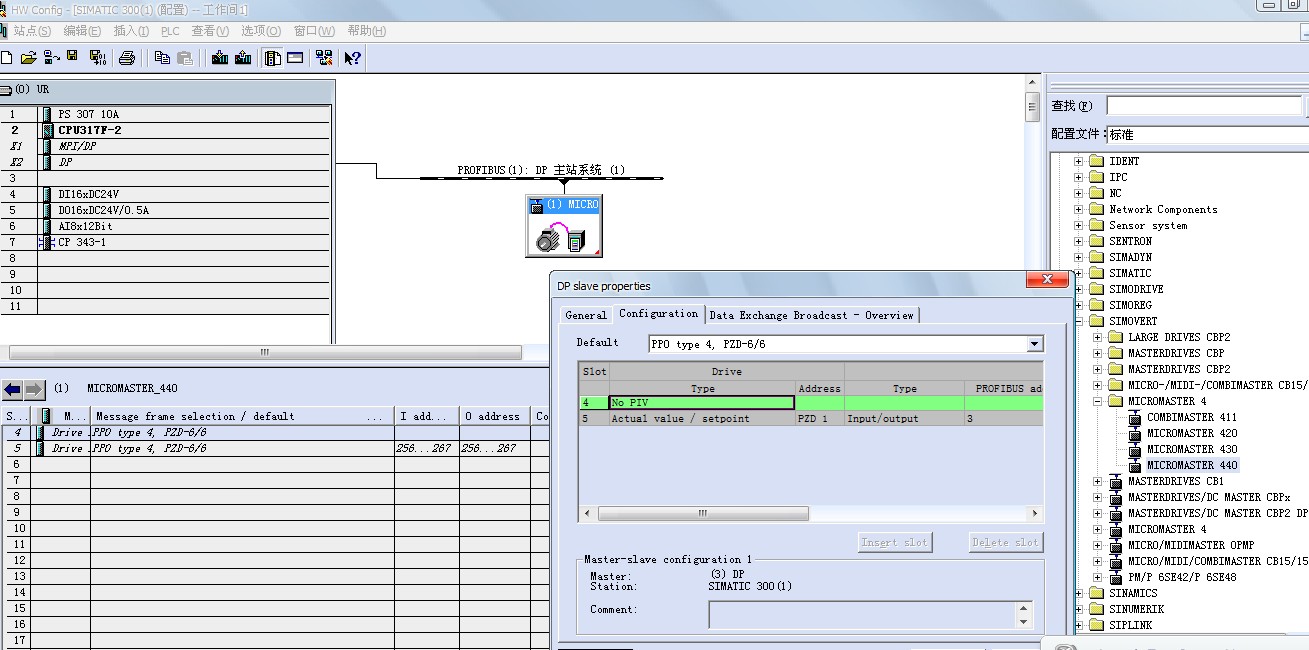Click the SIMATIC folder icon in the catalog
Screen dimensions: 1309x650
[x=1096, y=273]
